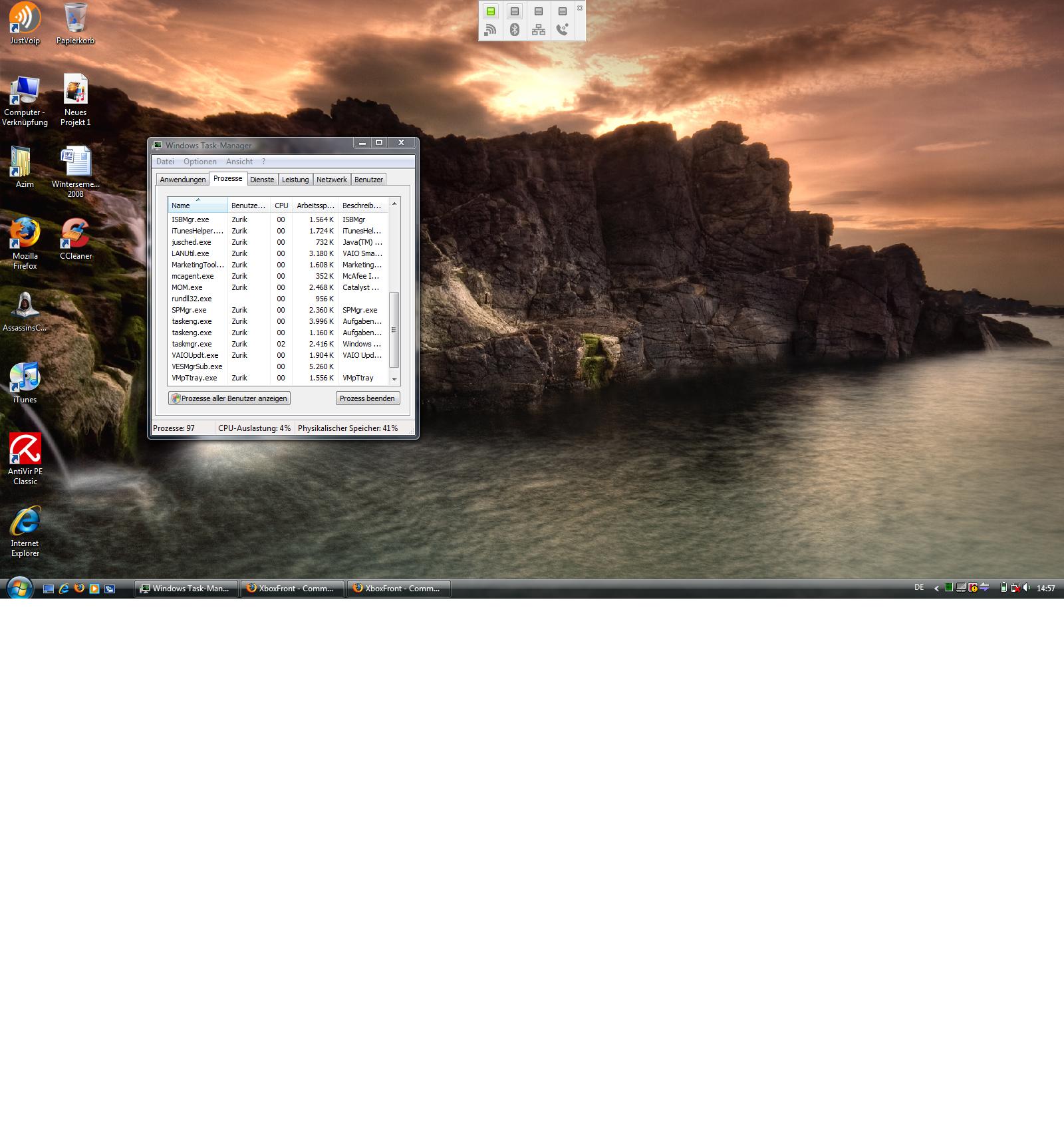Click the Windows Start orb
This screenshot has height=1124, width=1064.
pos(19,588)
